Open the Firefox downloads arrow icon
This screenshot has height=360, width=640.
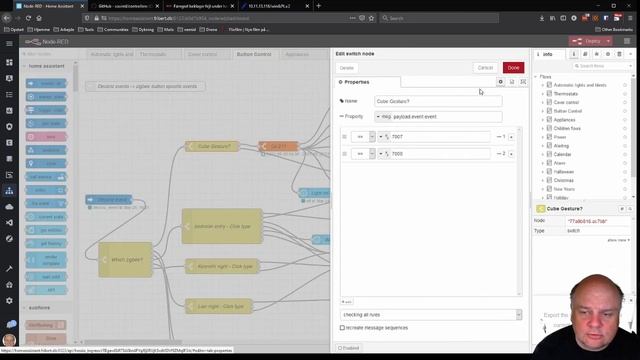point(542,18)
